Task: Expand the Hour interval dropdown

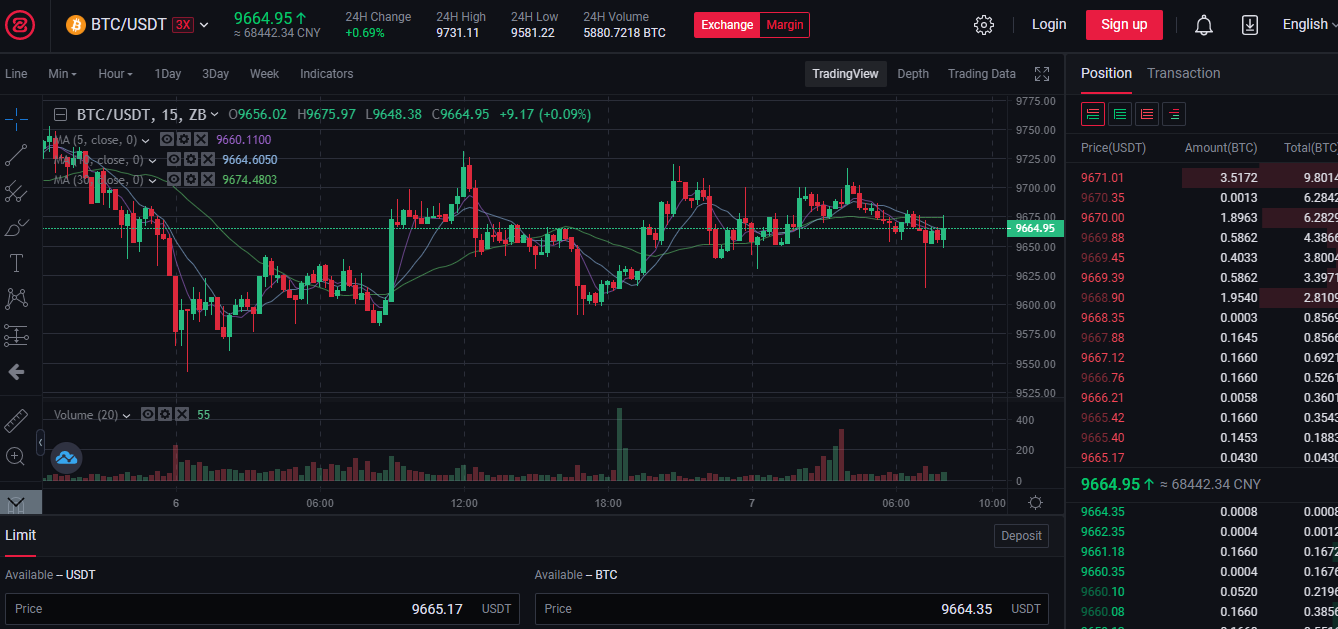Action: pyautogui.click(x=116, y=74)
